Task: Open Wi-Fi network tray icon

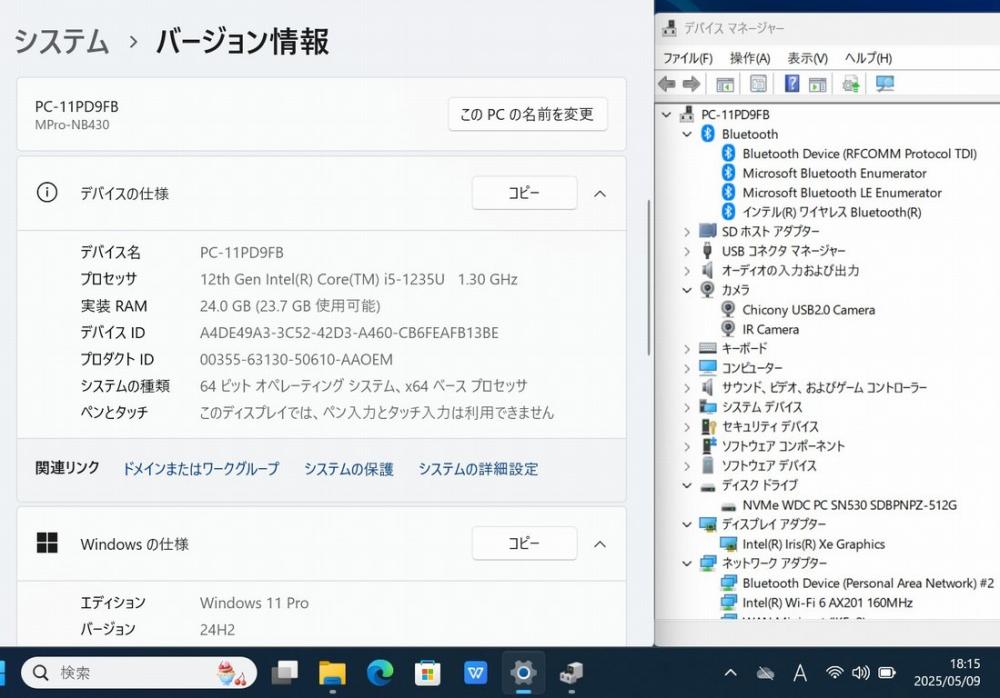Action: (834, 672)
